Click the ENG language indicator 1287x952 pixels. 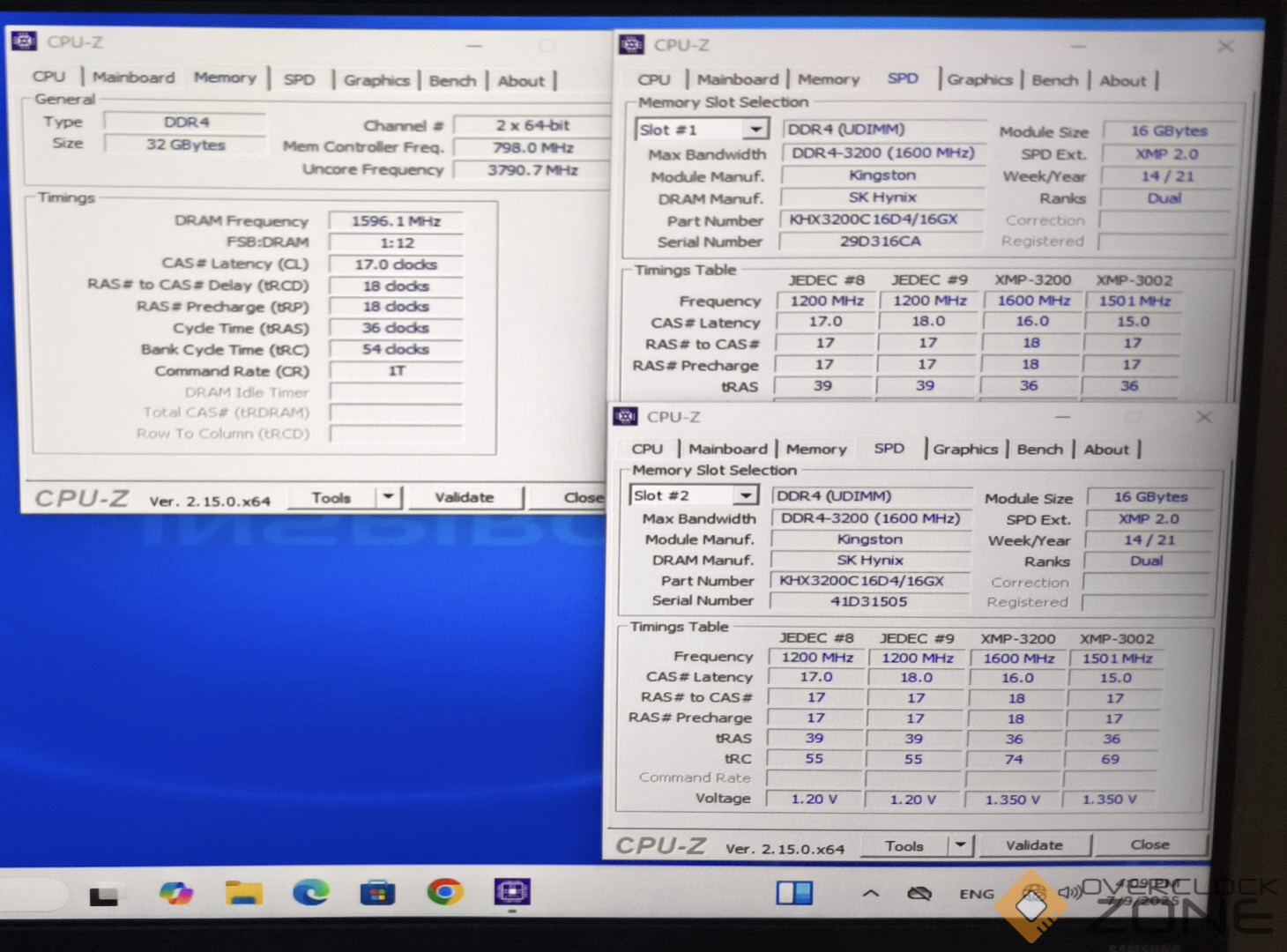click(x=977, y=893)
